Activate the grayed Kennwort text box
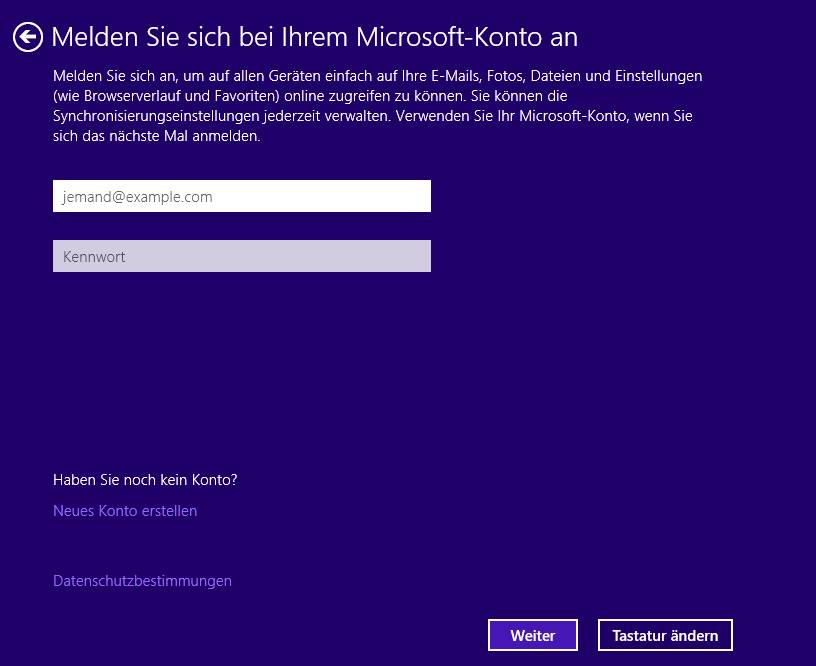This screenshot has width=816, height=666. coord(241,256)
